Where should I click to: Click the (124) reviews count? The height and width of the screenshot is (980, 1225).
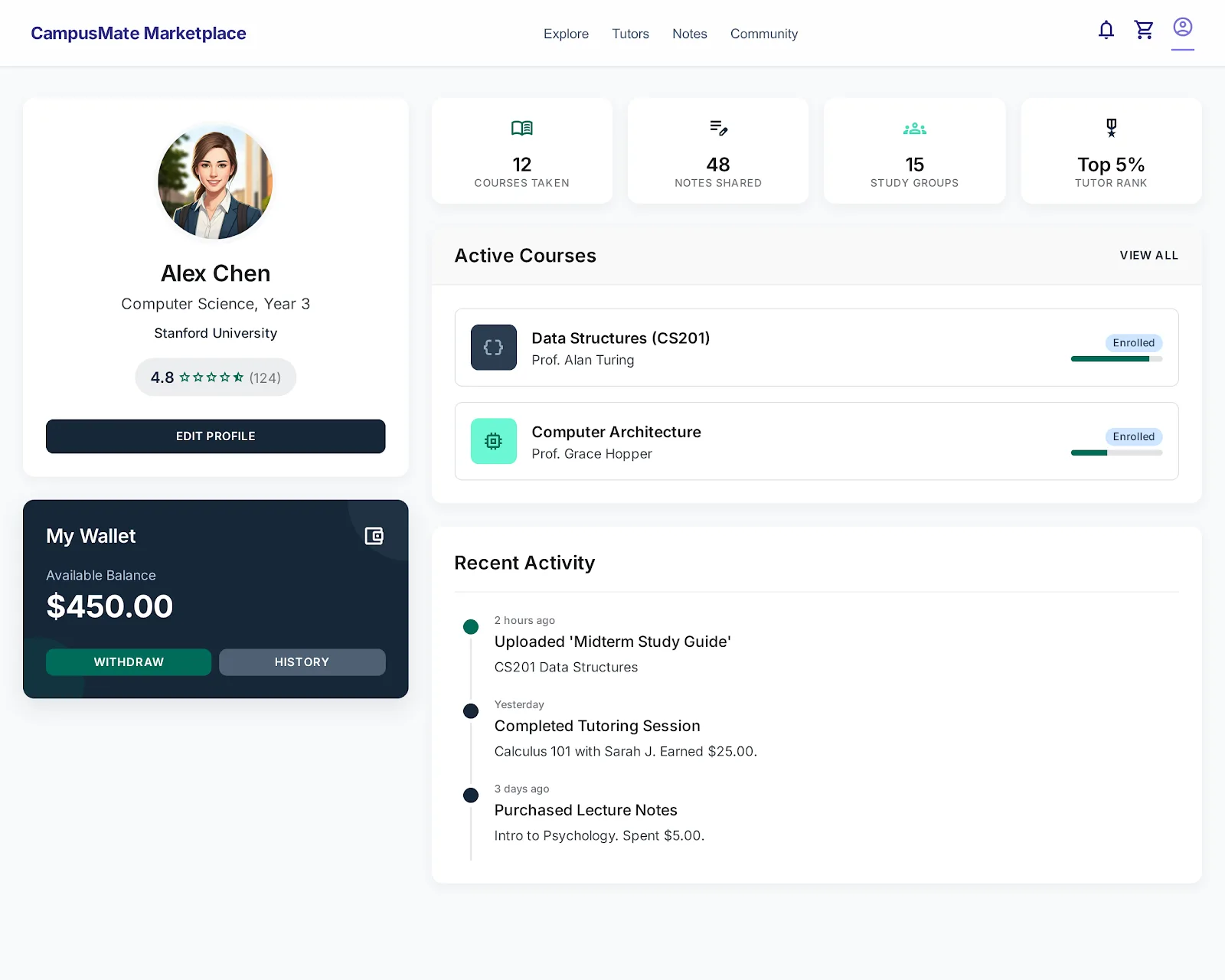click(265, 377)
